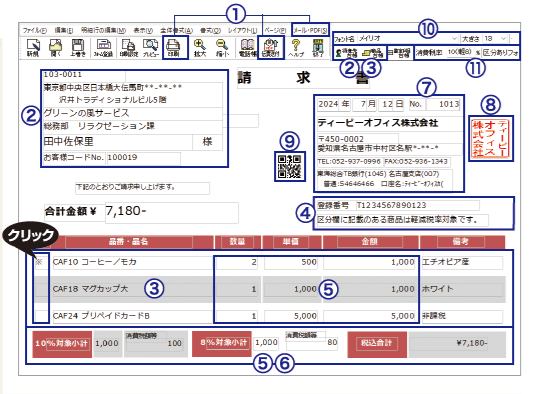Click the 請求書 title text

click(x=303, y=78)
